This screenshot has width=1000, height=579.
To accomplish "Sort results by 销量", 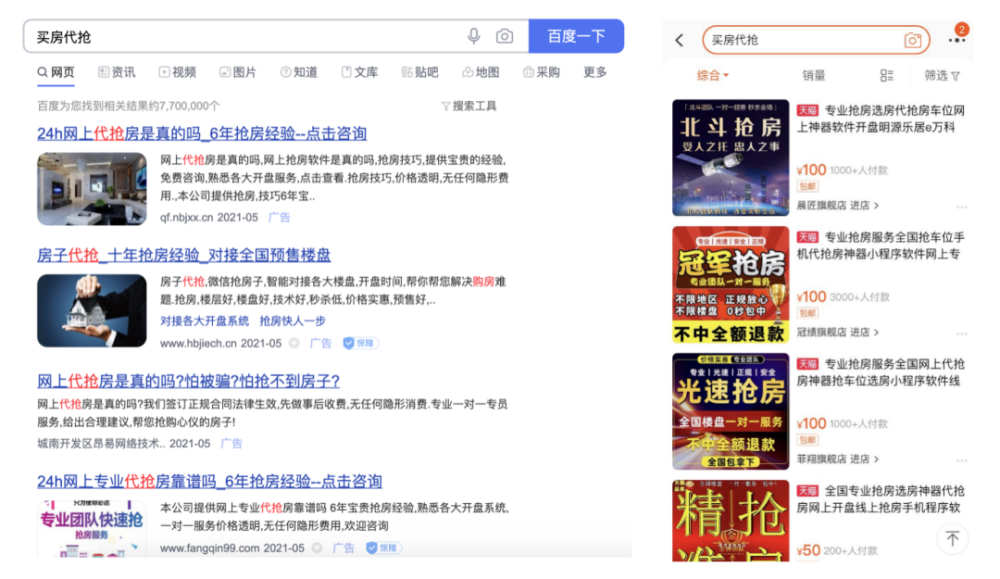I will pyautogui.click(x=813, y=75).
